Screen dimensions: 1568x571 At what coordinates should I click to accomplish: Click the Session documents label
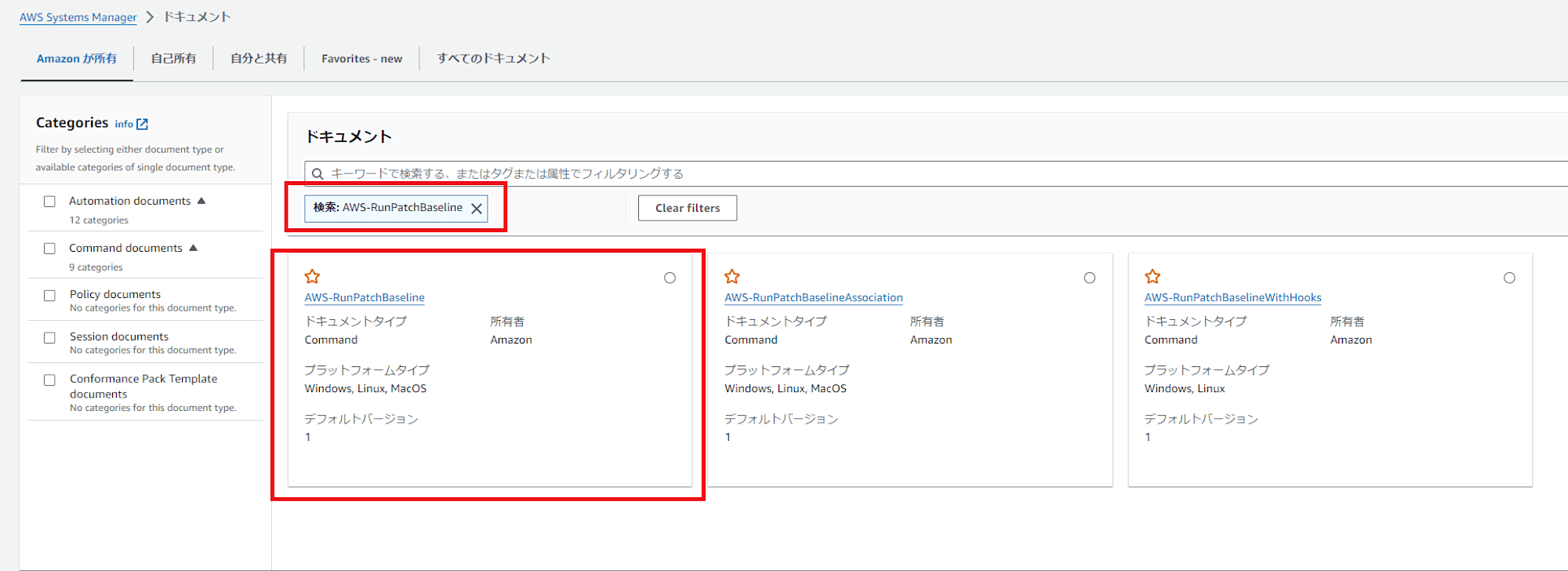pyautogui.click(x=119, y=336)
